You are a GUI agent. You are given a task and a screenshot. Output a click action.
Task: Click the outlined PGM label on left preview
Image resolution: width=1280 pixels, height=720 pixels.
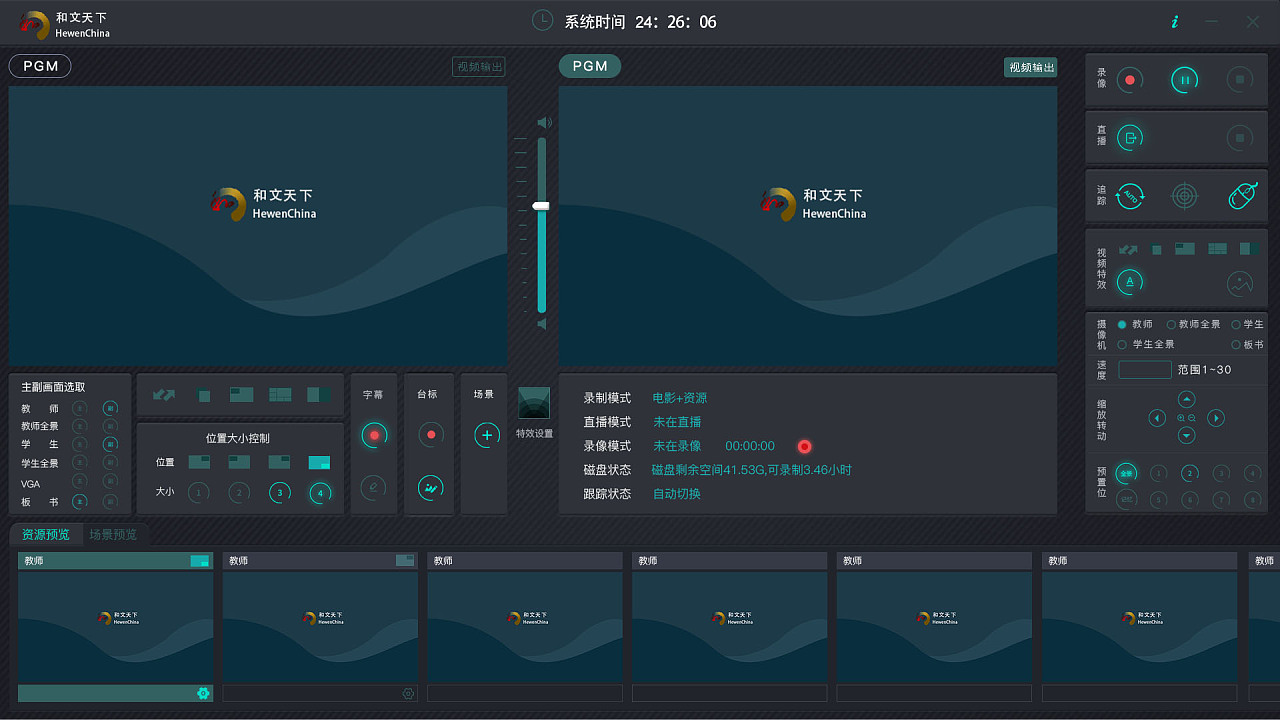tap(40, 66)
